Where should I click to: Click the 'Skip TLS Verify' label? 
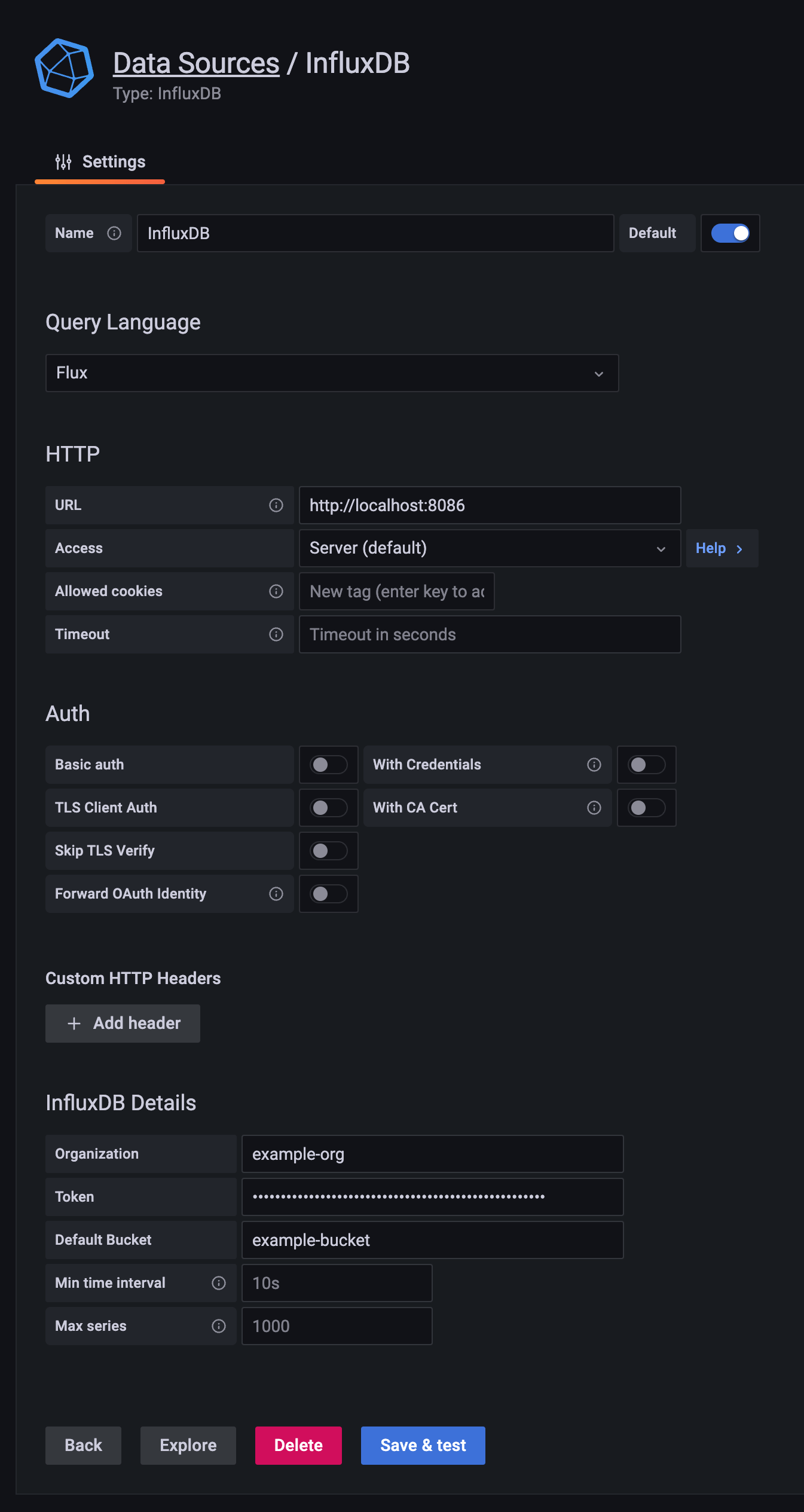pyautogui.click(x=105, y=851)
